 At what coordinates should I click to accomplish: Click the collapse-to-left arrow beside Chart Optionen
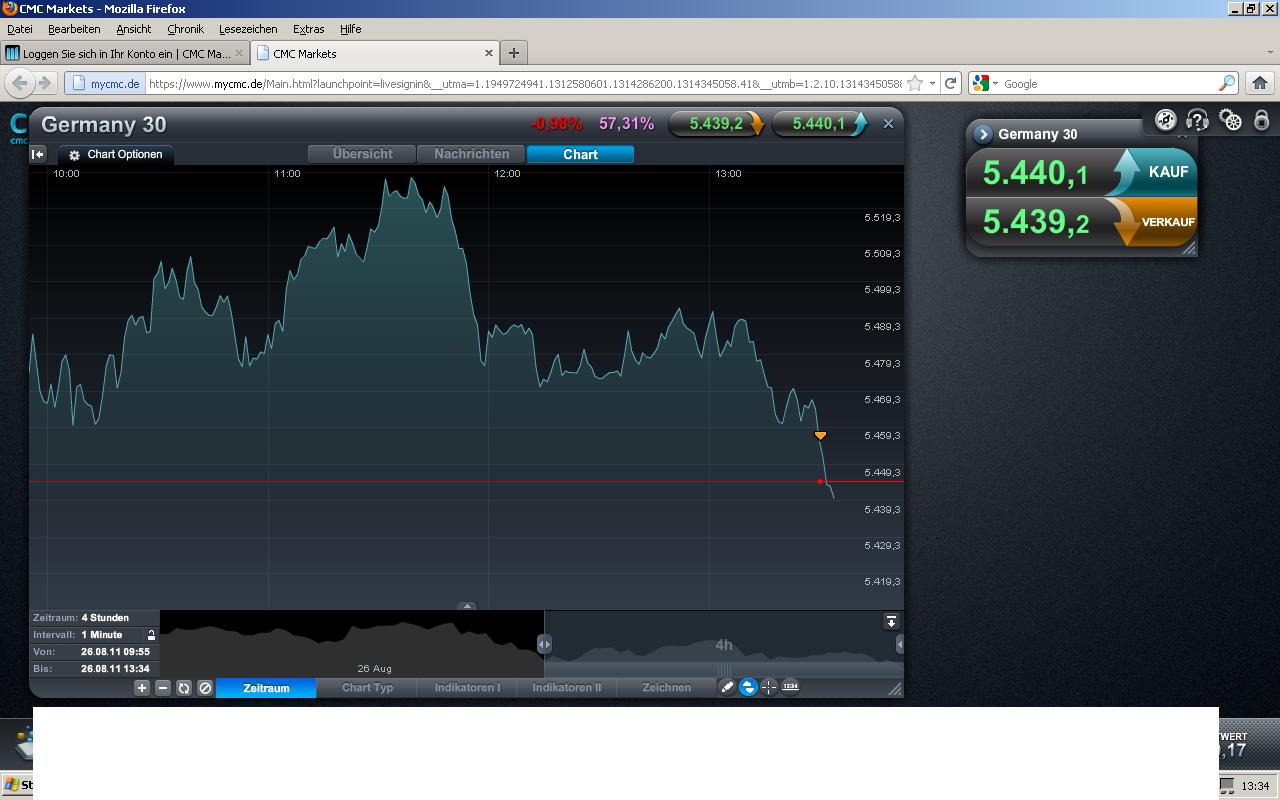(38, 154)
